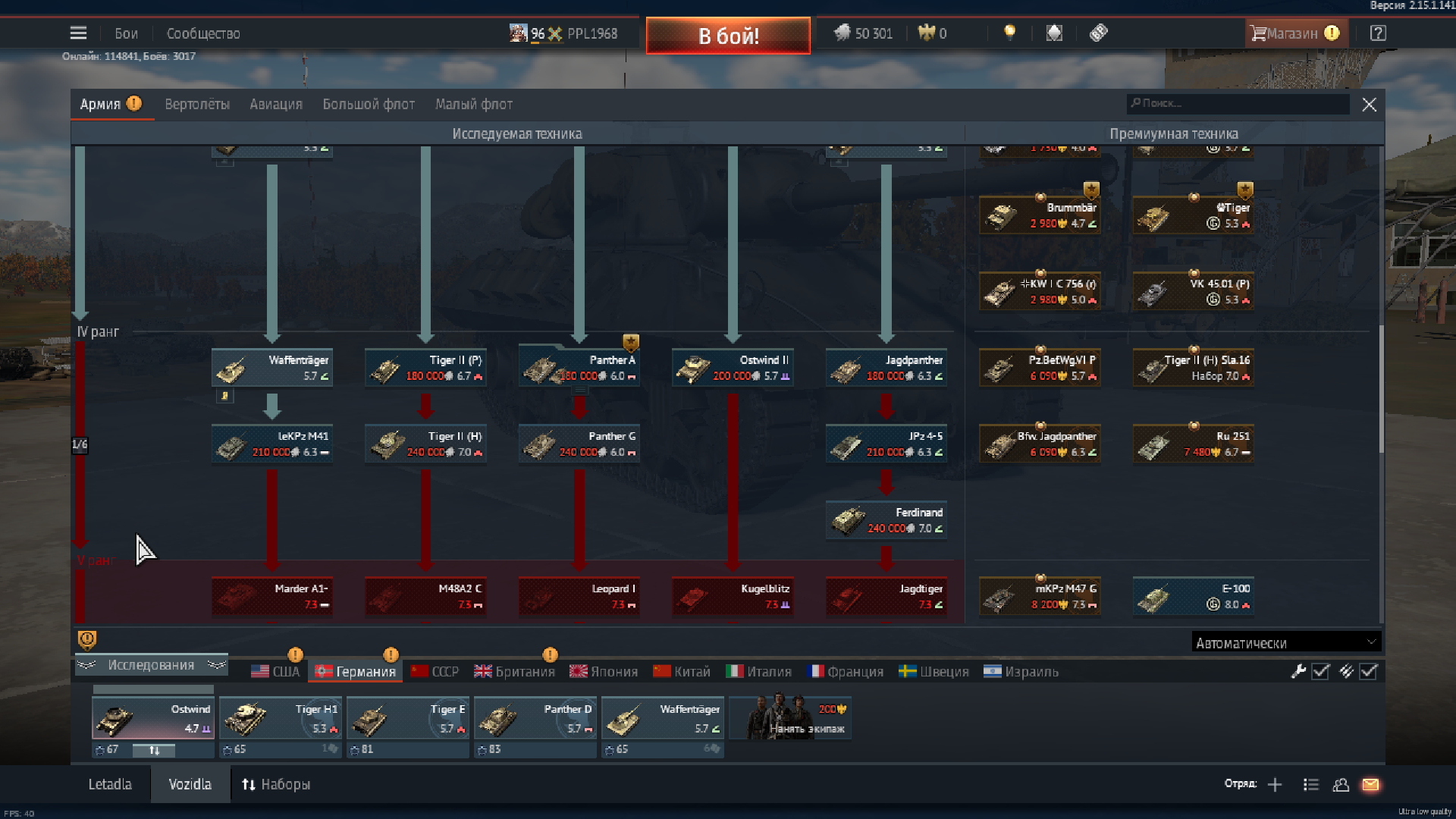Image resolution: width=1456 pixels, height=819 pixels.
Task: Open the Наборы presets button
Action: coord(276,784)
